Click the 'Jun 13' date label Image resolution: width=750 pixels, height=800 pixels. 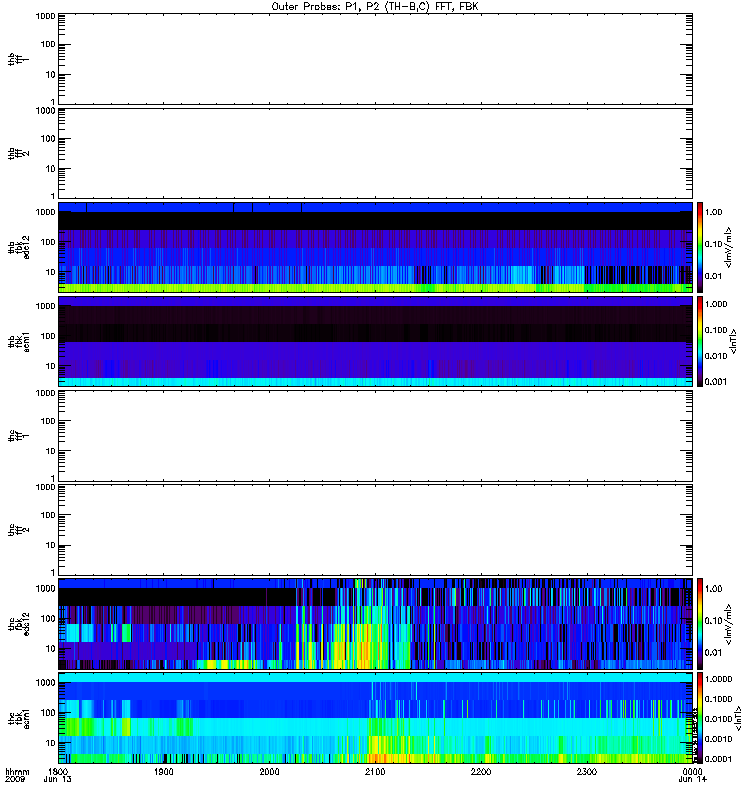tap(58, 779)
